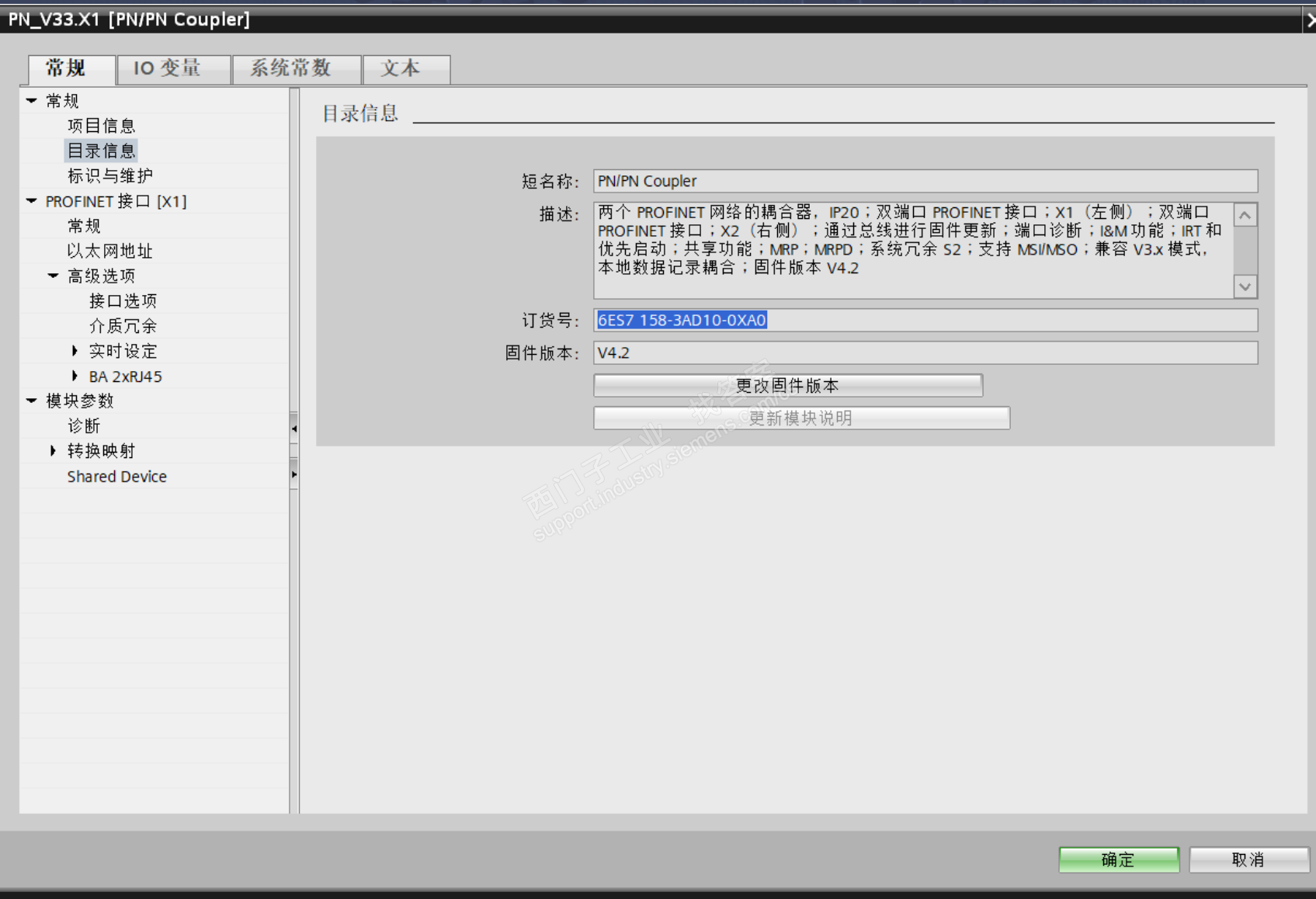
Task: Collapse the top-level 常规 tree node
Action: click(x=32, y=101)
